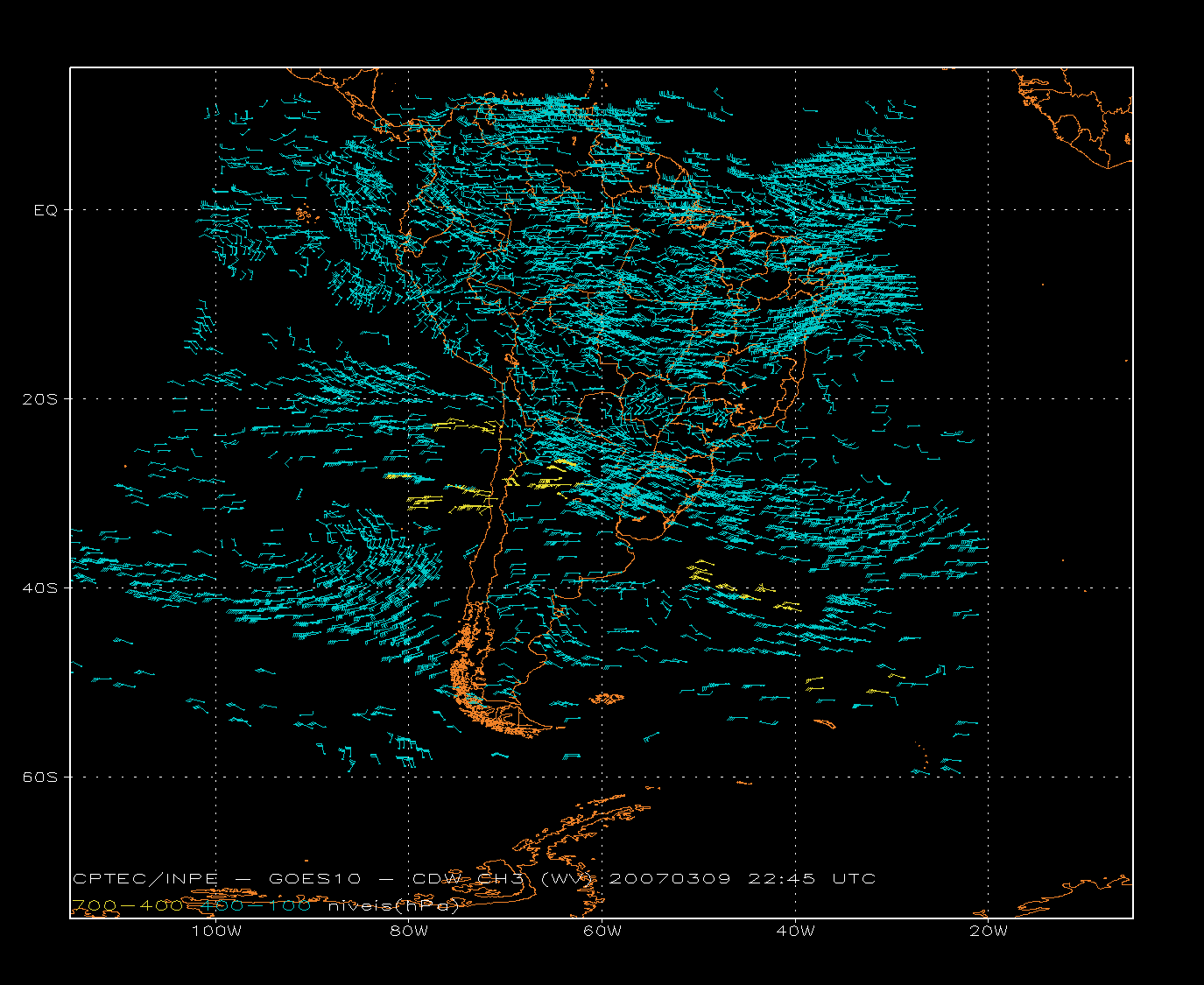
Task: Click the CPTEC/INPE caption text
Action: click(145, 878)
